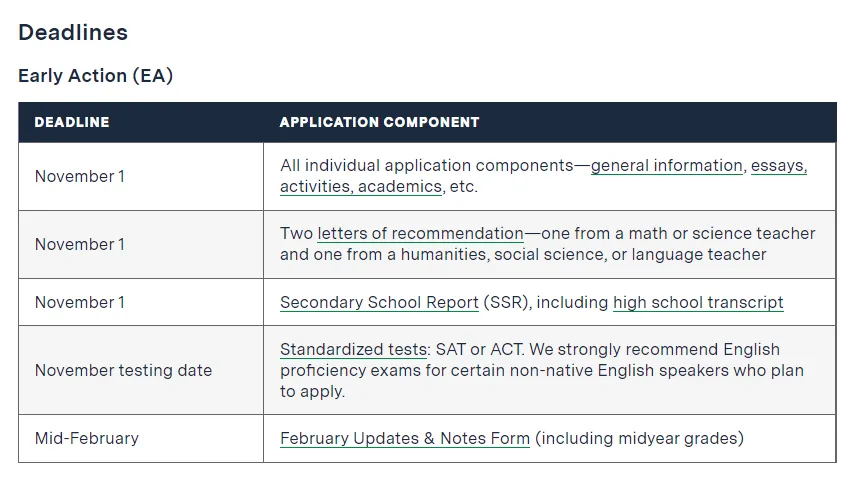Click the DEADLINE column header
Image resolution: width=849 pixels, height=479 pixels.
72,122
